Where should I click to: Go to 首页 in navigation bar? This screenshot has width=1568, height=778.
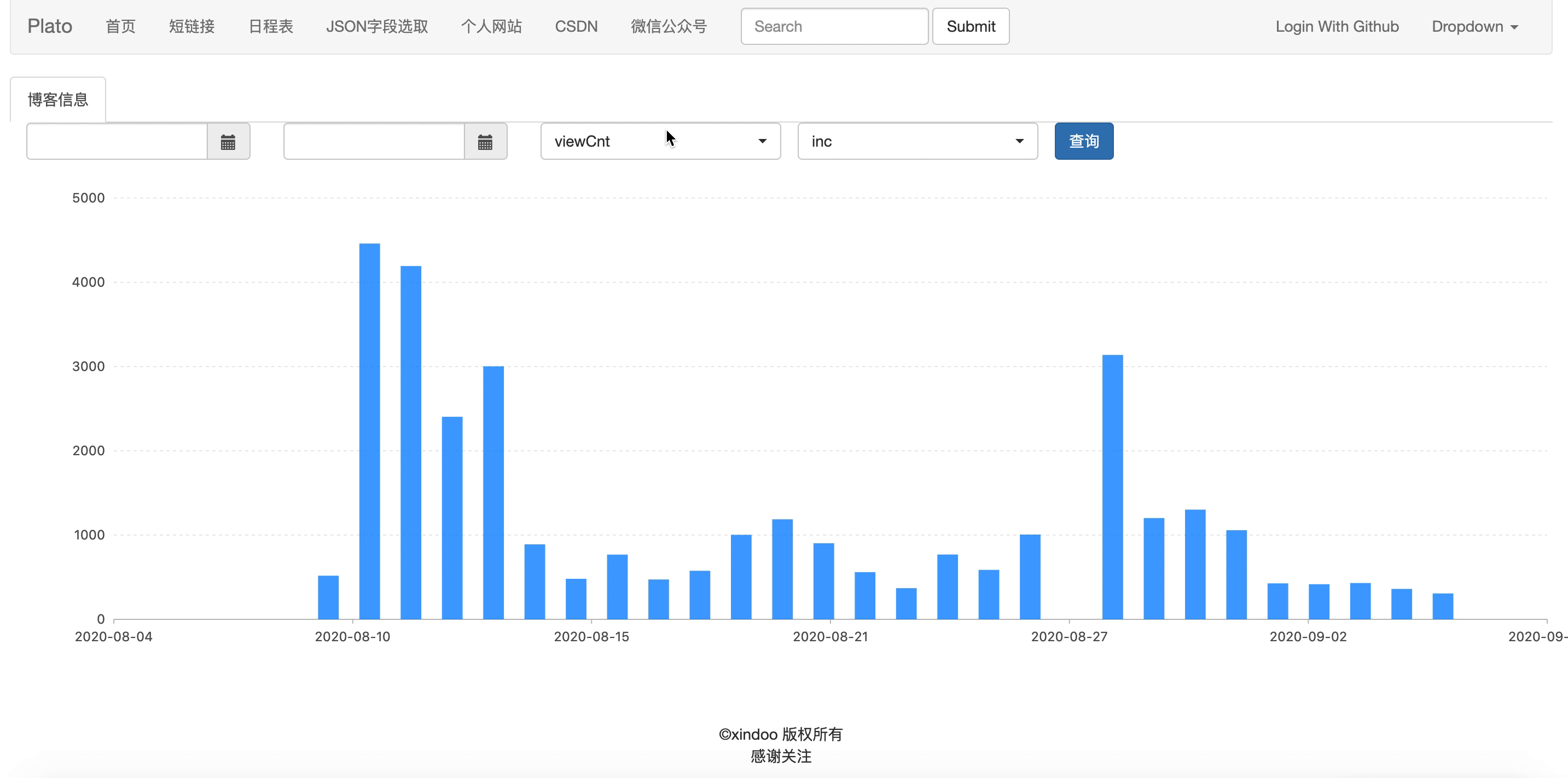120,27
